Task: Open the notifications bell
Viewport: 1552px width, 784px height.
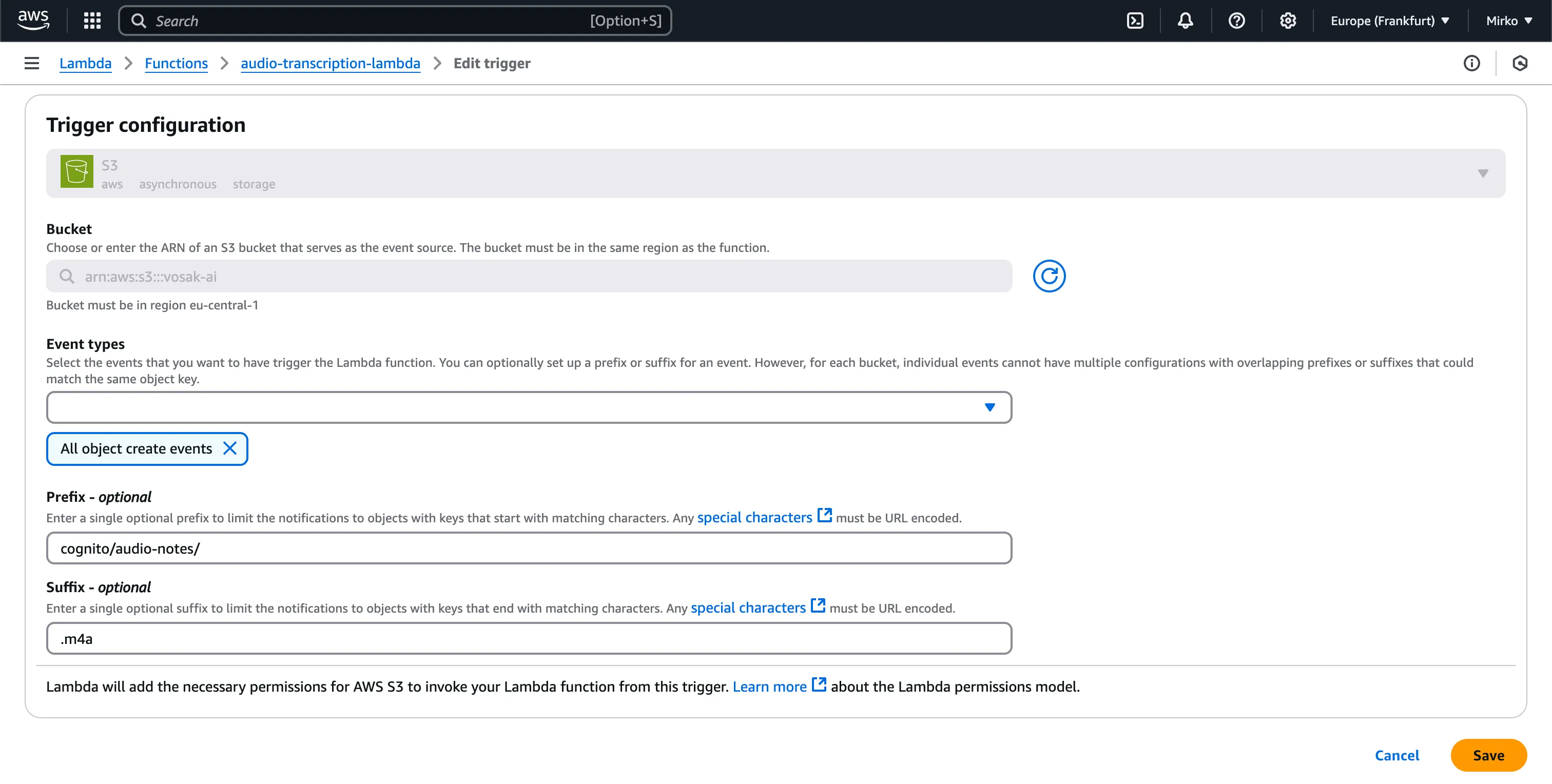Action: (x=1185, y=20)
